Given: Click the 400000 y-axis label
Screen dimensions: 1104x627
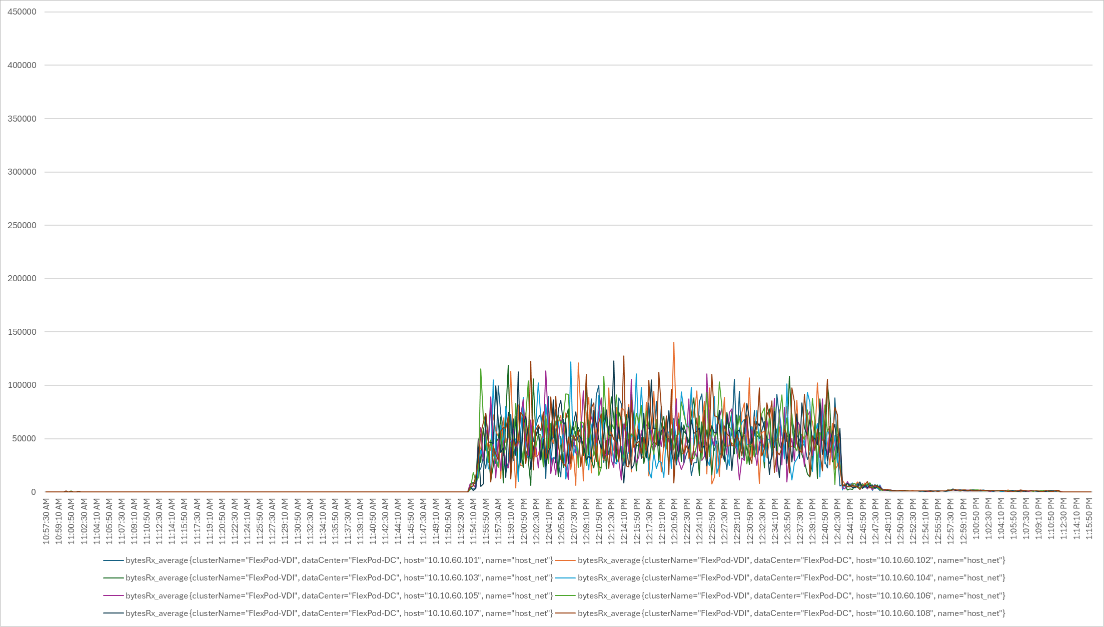Looking at the screenshot, I should pos(21,65).
